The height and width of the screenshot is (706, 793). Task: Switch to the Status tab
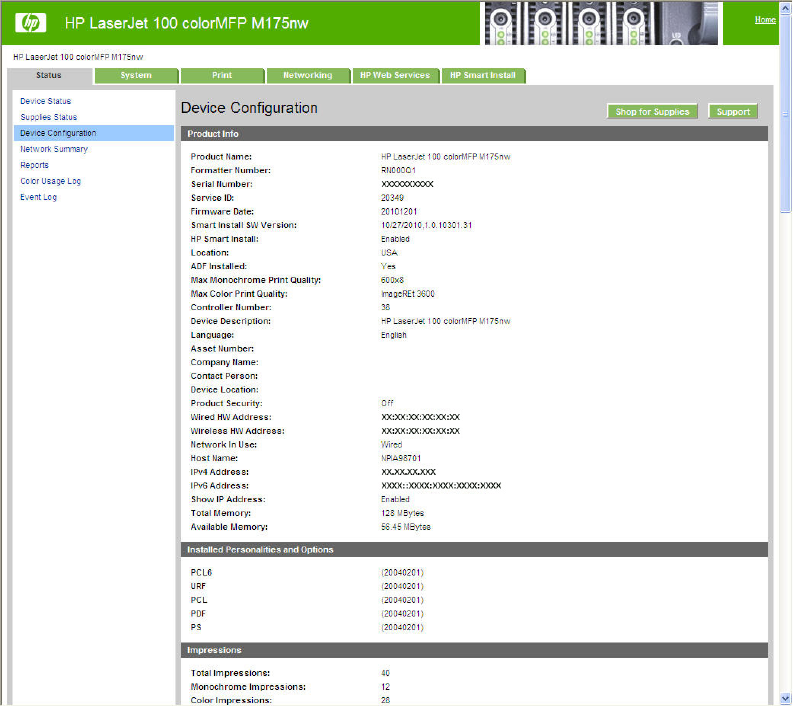[x=49, y=75]
